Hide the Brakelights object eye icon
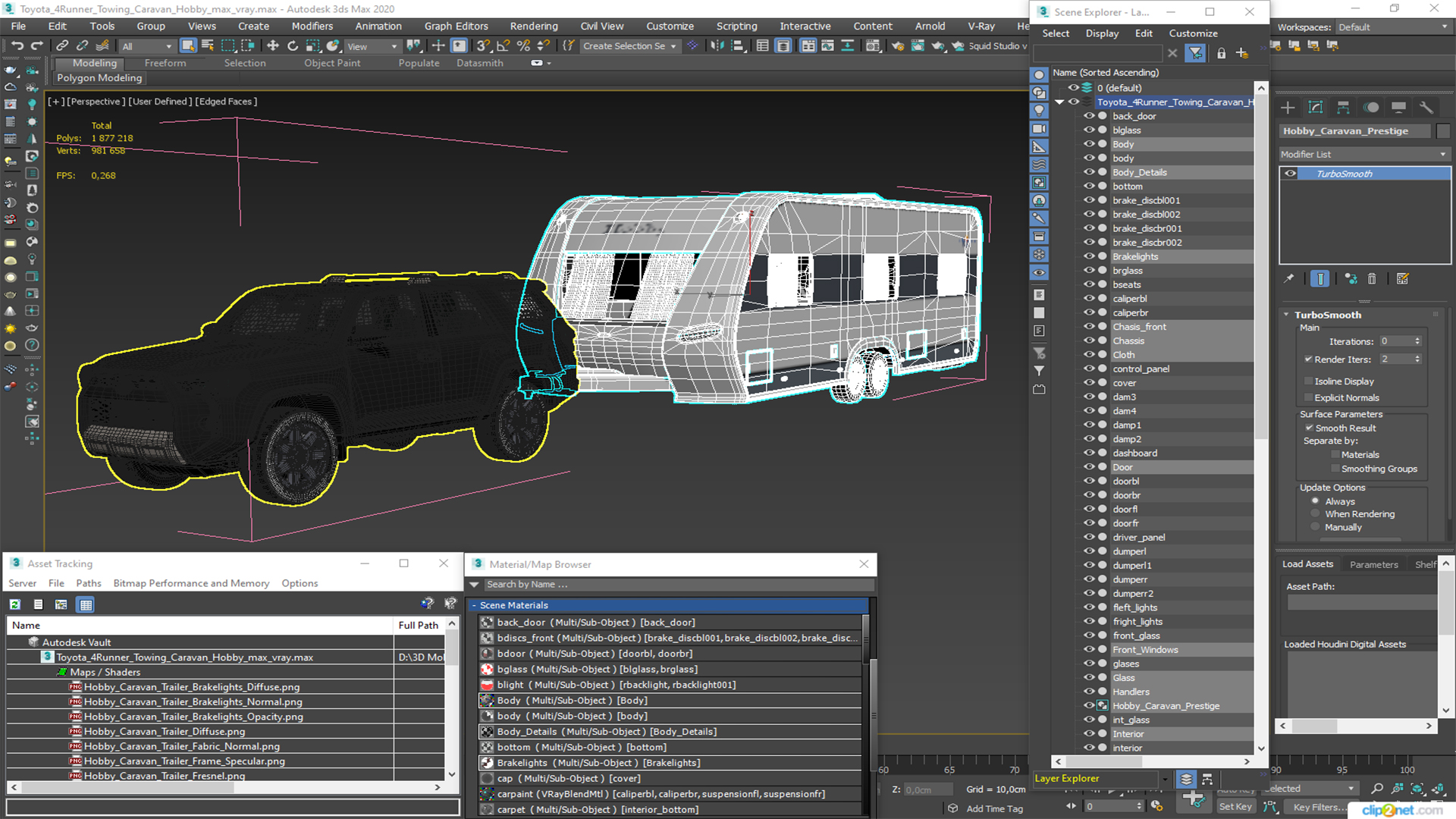Viewport: 1456px width, 819px height. tap(1089, 256)
